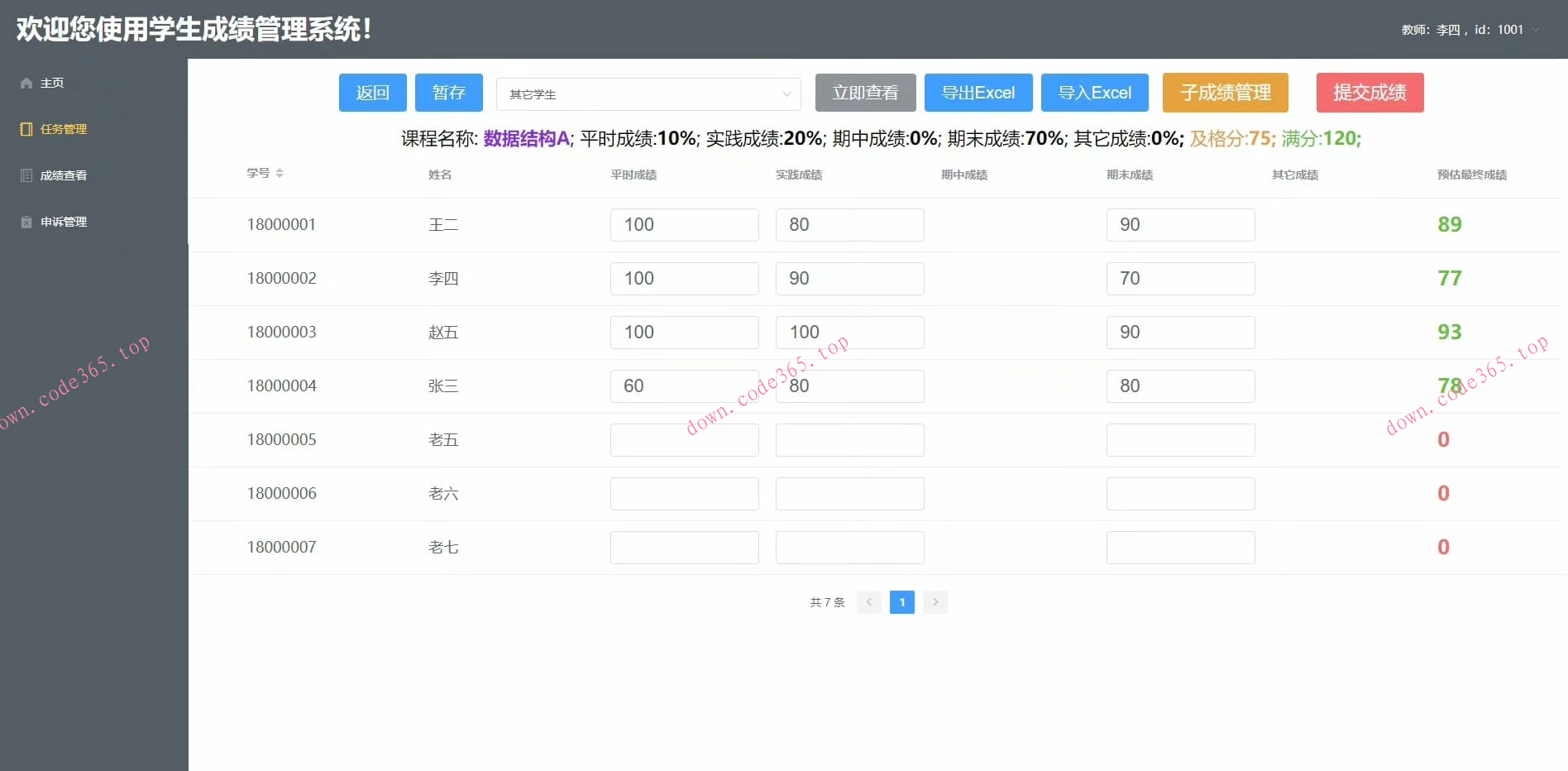Image resolution: width=1568 pixels, height=771 pixels.
Task: Click 老五's empty 平时成绩 input field
Action: tap(684, 439)
